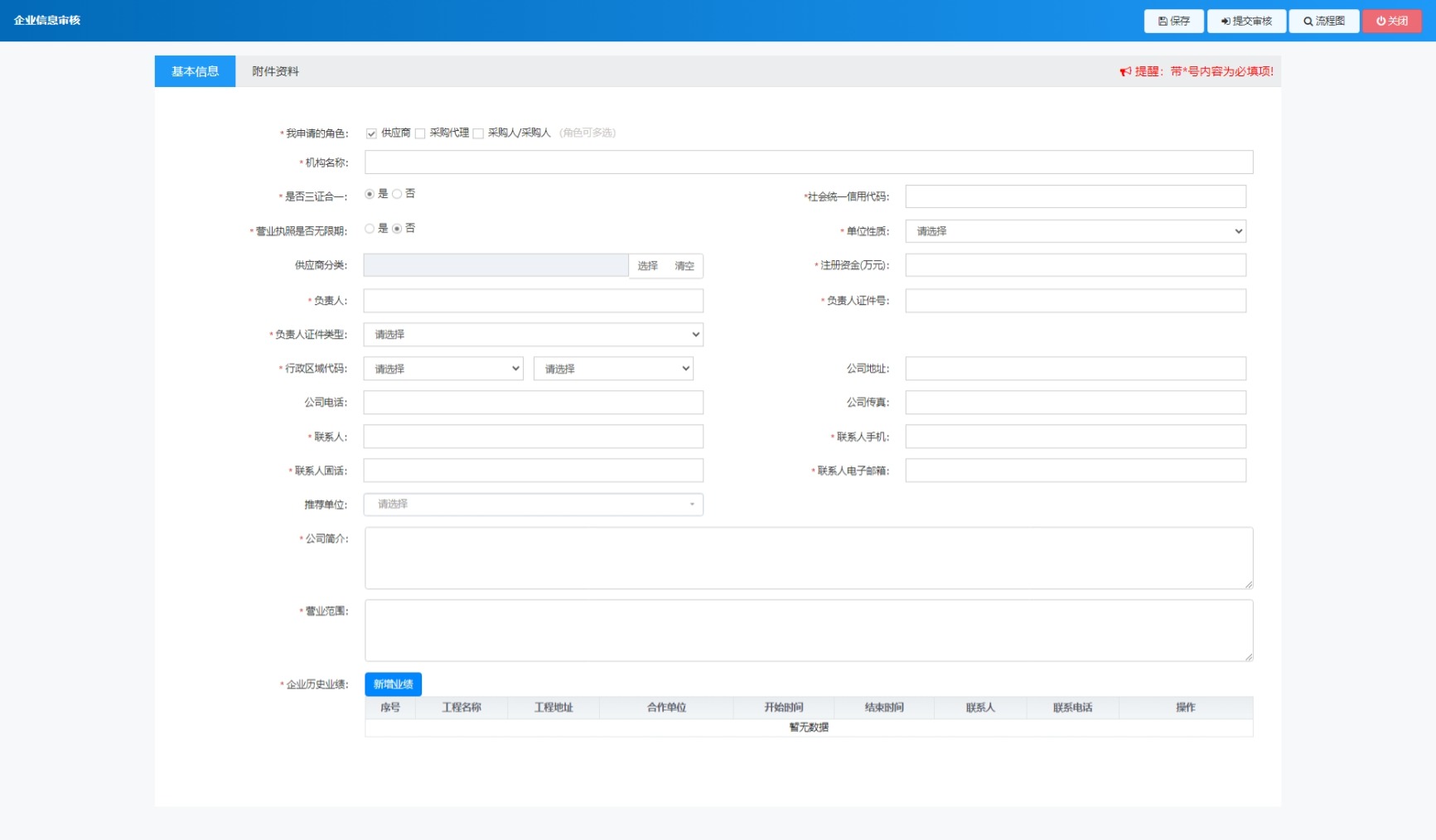Open the second 行政区域代码 dropdown
The image size is (1436, 840).
pos(613,369)
